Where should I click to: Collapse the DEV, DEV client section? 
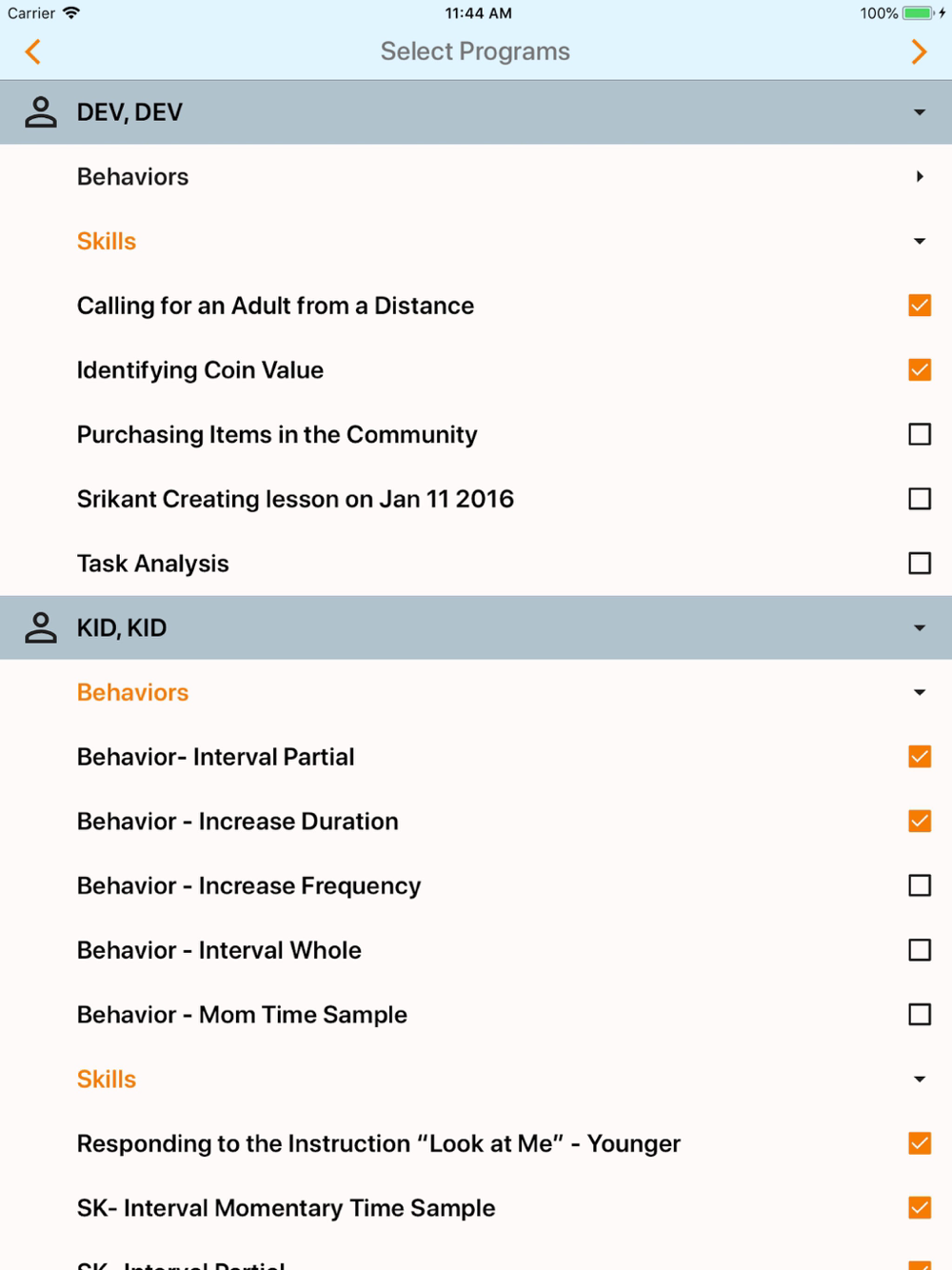[919, 112]
